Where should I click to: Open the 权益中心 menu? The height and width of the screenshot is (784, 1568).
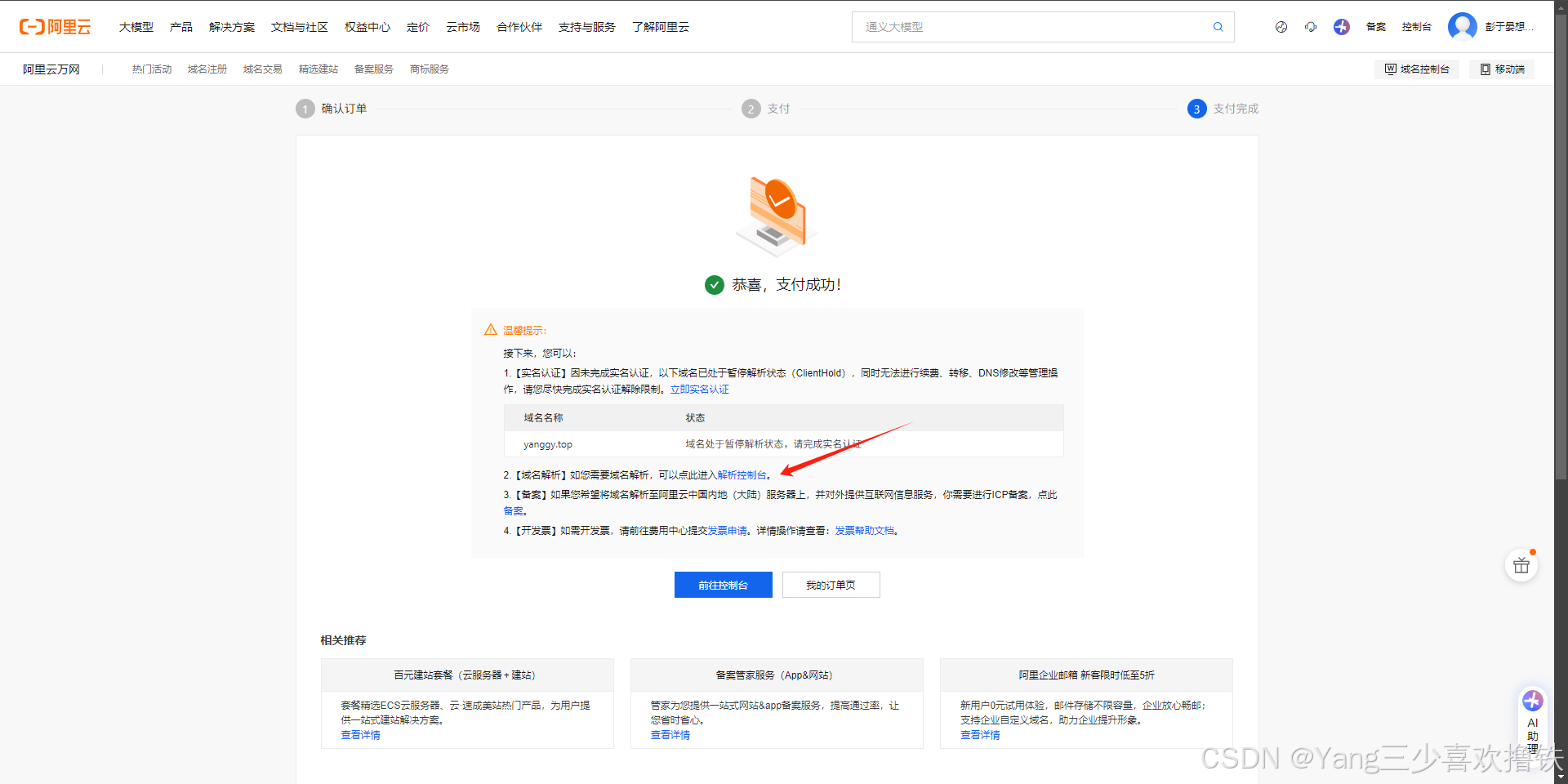pos(367,27)
